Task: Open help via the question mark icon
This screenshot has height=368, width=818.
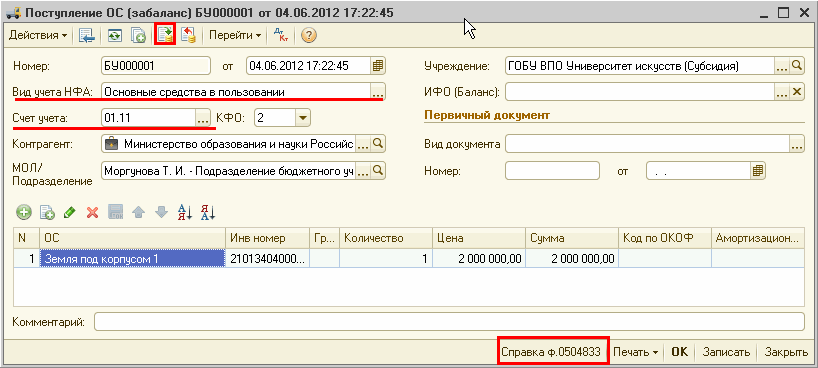Action: point(309,35)
